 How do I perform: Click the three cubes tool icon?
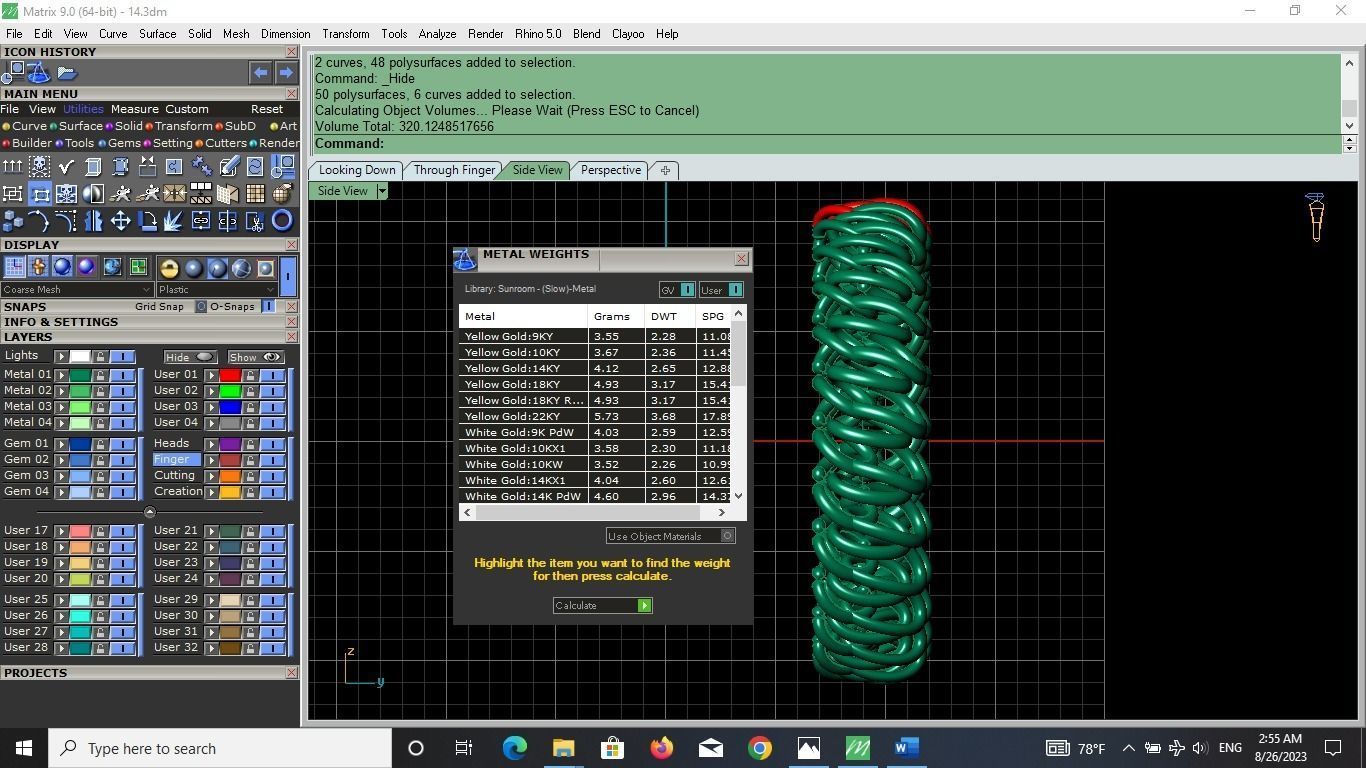coord(13,220)
